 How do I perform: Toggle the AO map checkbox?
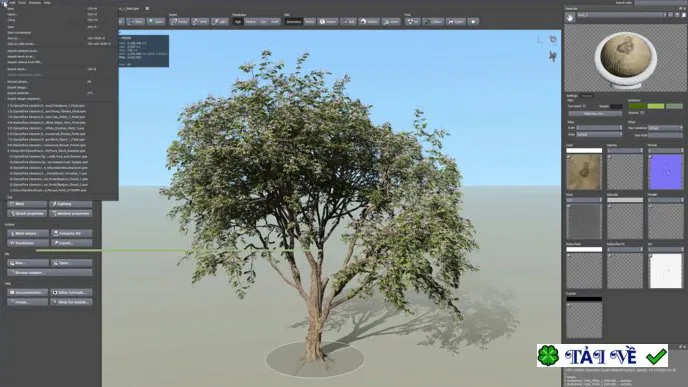(x=650, y=256)
